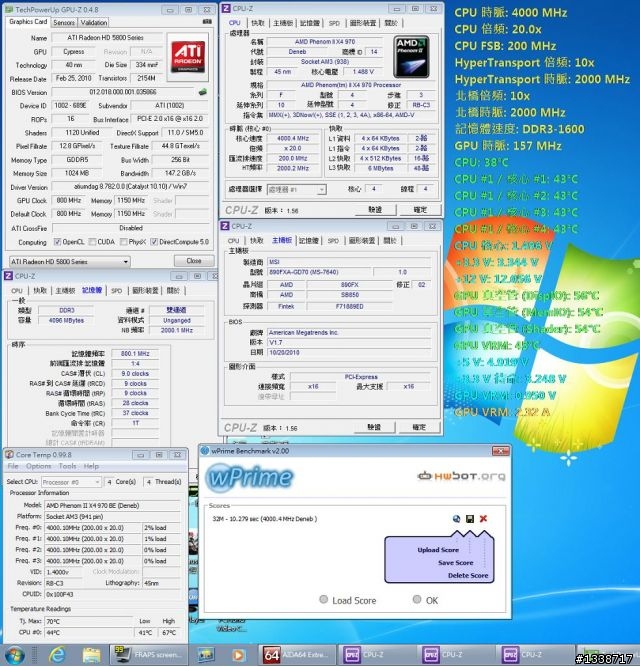Screen dimensions: 640x667
Task: Click the Save Score link
Action: click(455, 563)
